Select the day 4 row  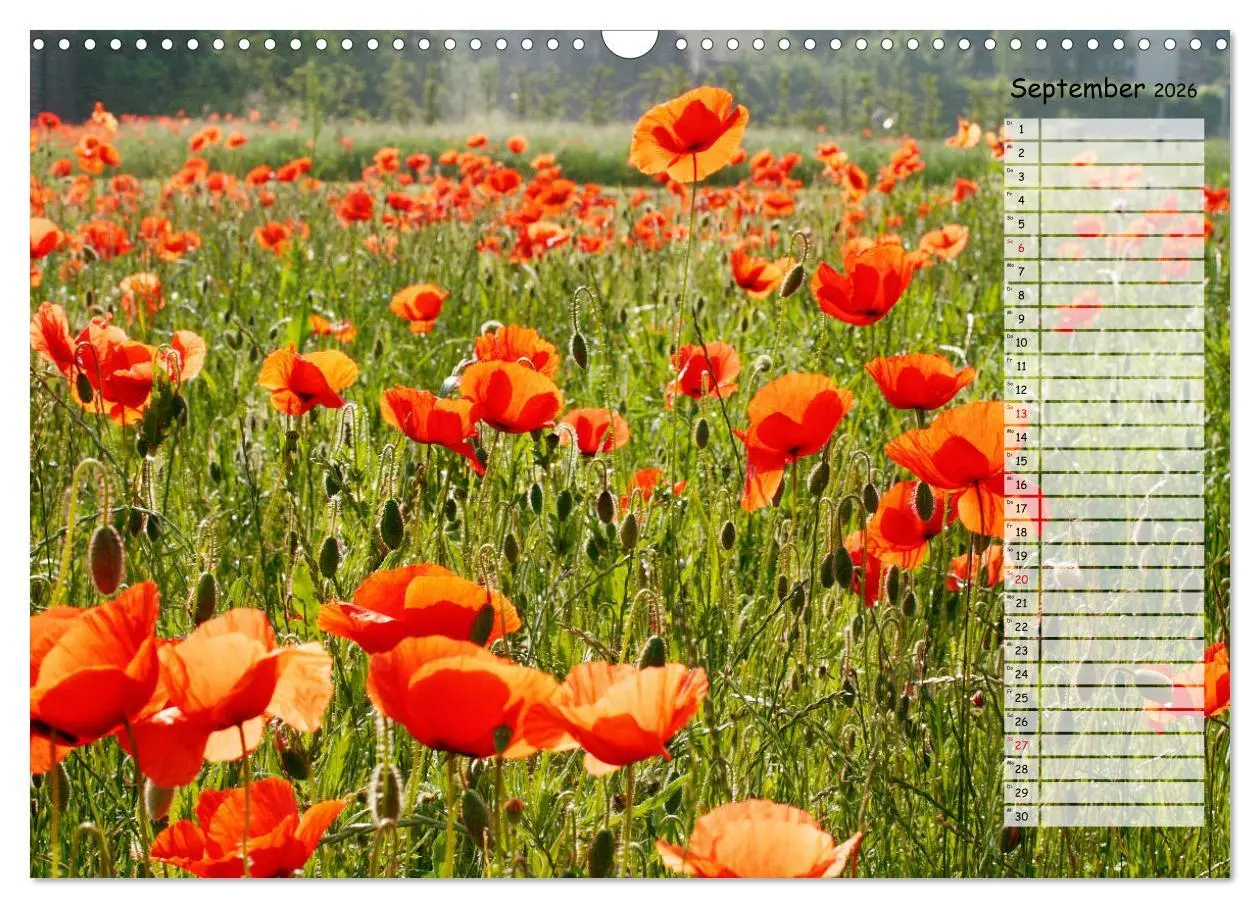(1104, 200)
